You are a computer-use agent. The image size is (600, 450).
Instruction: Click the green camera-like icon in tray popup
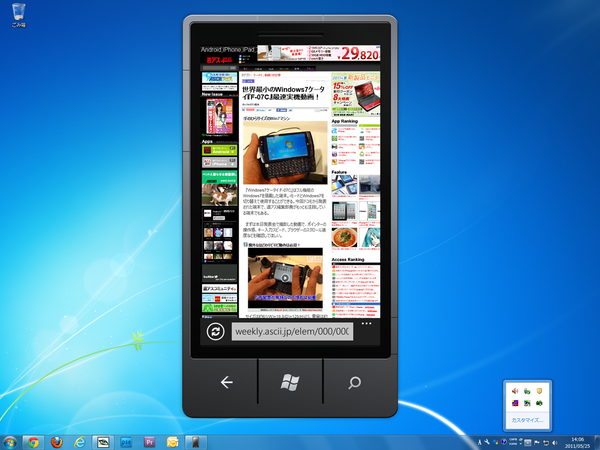pyautogui.click(x=540, y=403)
